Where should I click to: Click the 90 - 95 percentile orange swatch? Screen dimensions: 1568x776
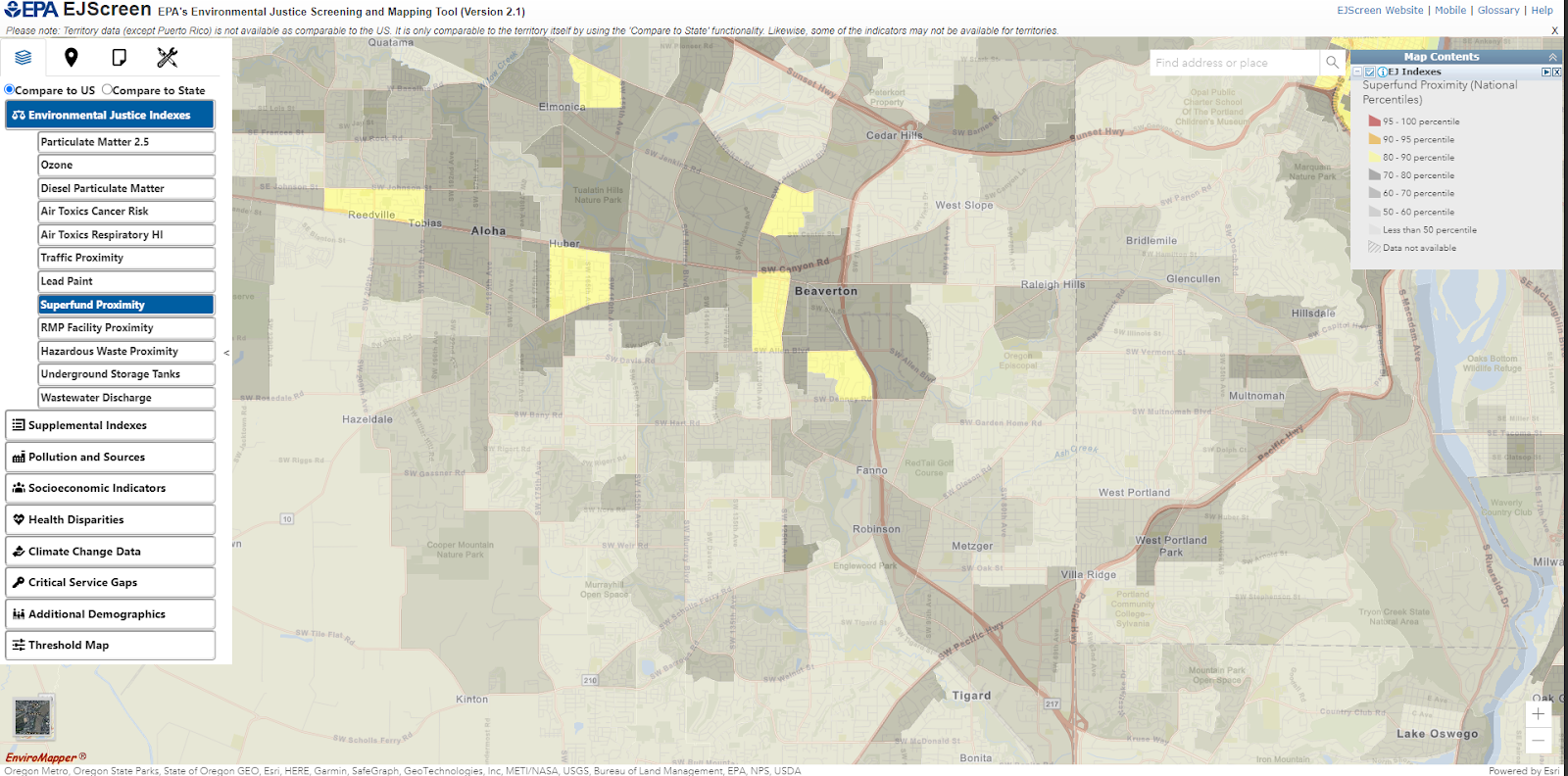1374,139
